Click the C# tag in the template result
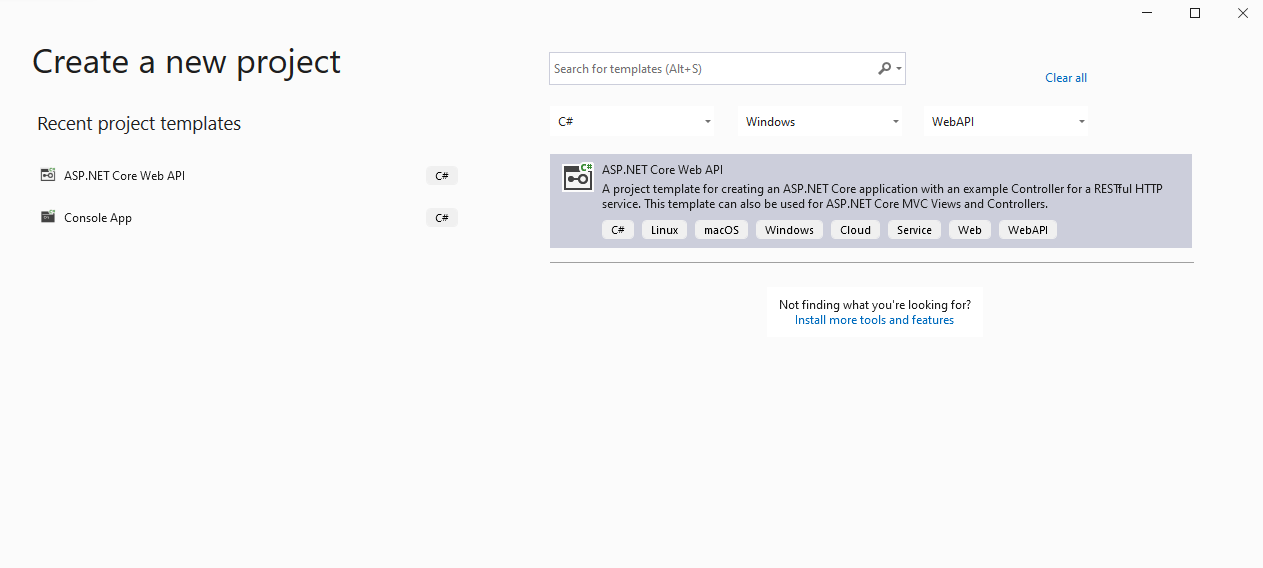Image resolution: width=1263 pixels, height=568 pixels. point(618,230)
